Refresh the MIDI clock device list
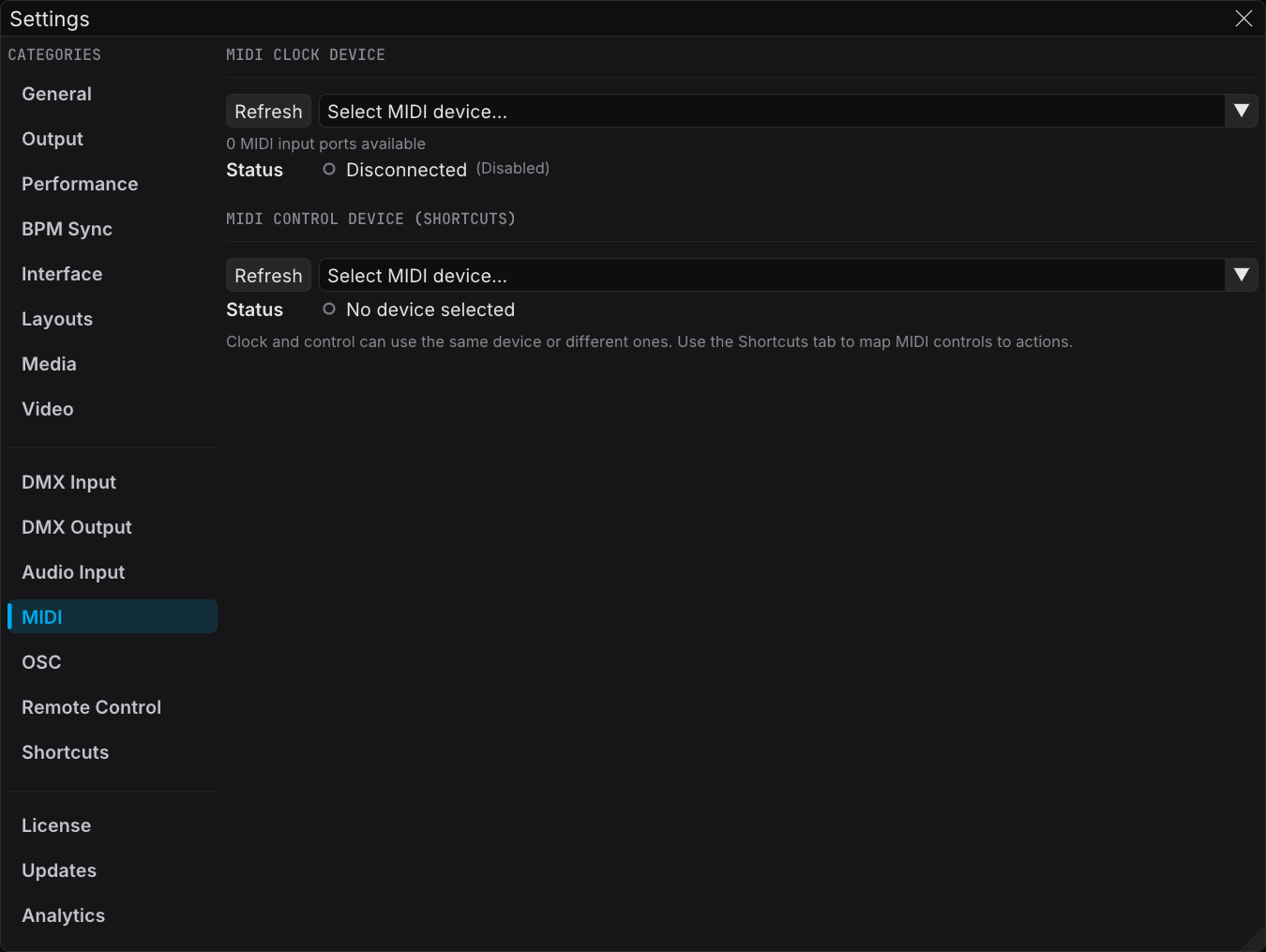Screen dimensions: 1266x952 (268, 112)
